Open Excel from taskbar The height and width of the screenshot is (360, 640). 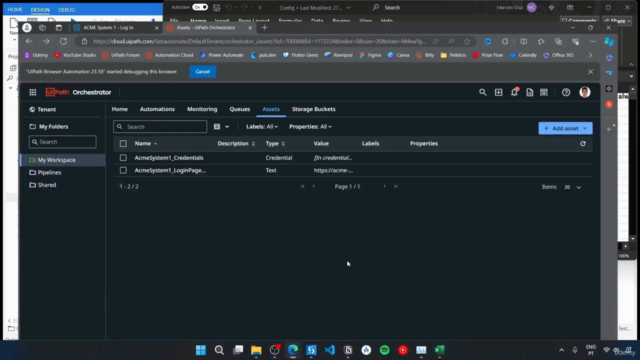point(440,350)
